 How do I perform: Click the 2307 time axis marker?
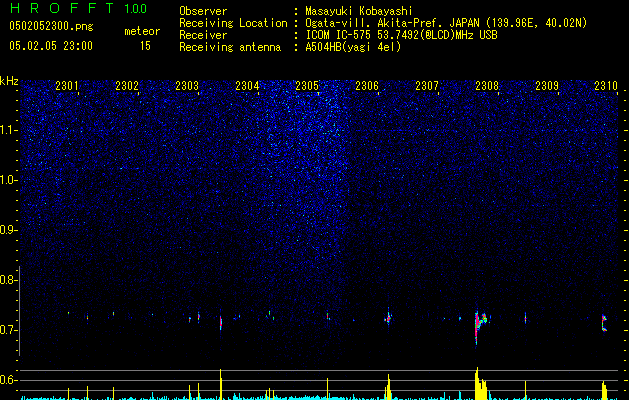(427, 86)
